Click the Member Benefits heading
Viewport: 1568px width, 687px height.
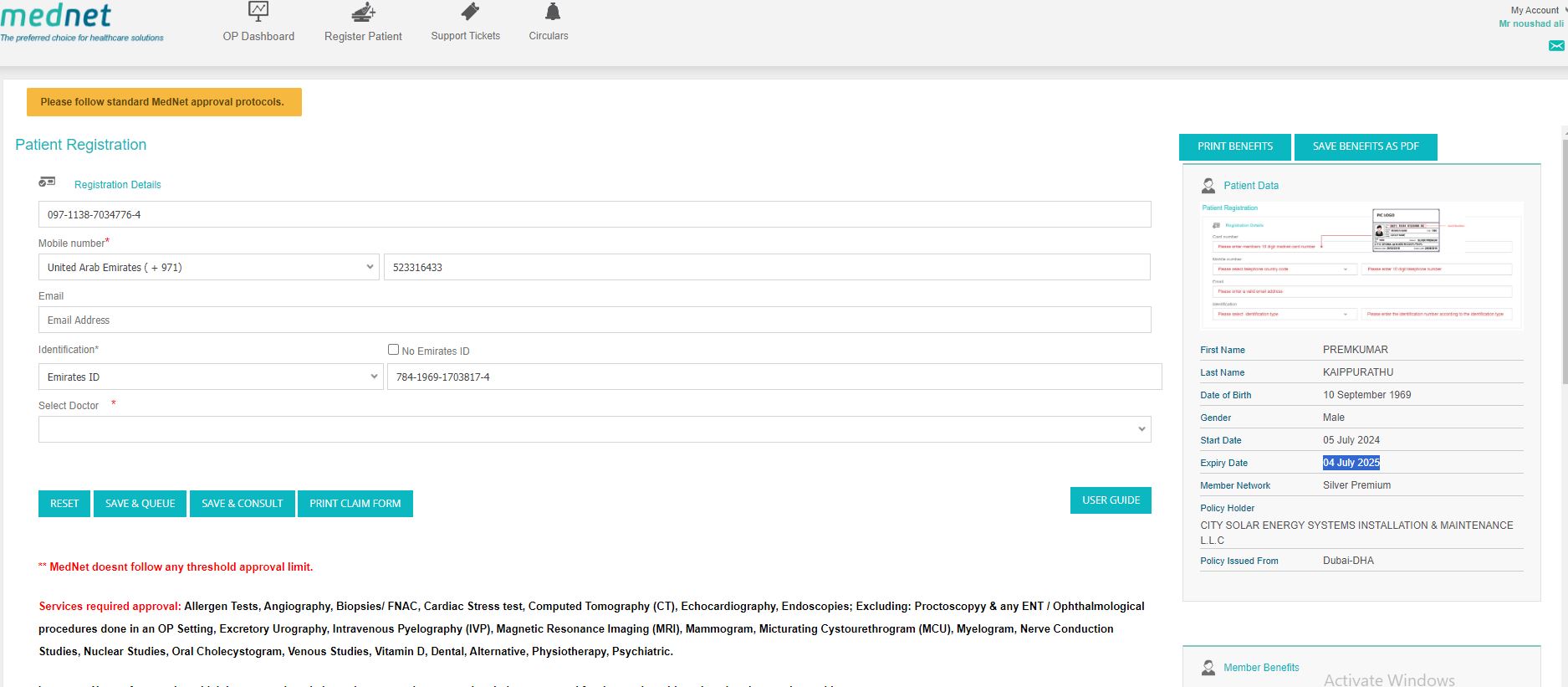tap(1261, 668)
